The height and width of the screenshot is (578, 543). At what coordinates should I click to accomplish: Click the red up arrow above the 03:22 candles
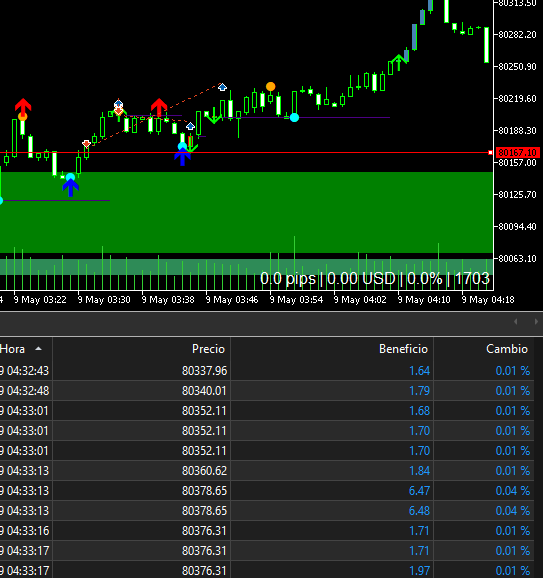23,107
